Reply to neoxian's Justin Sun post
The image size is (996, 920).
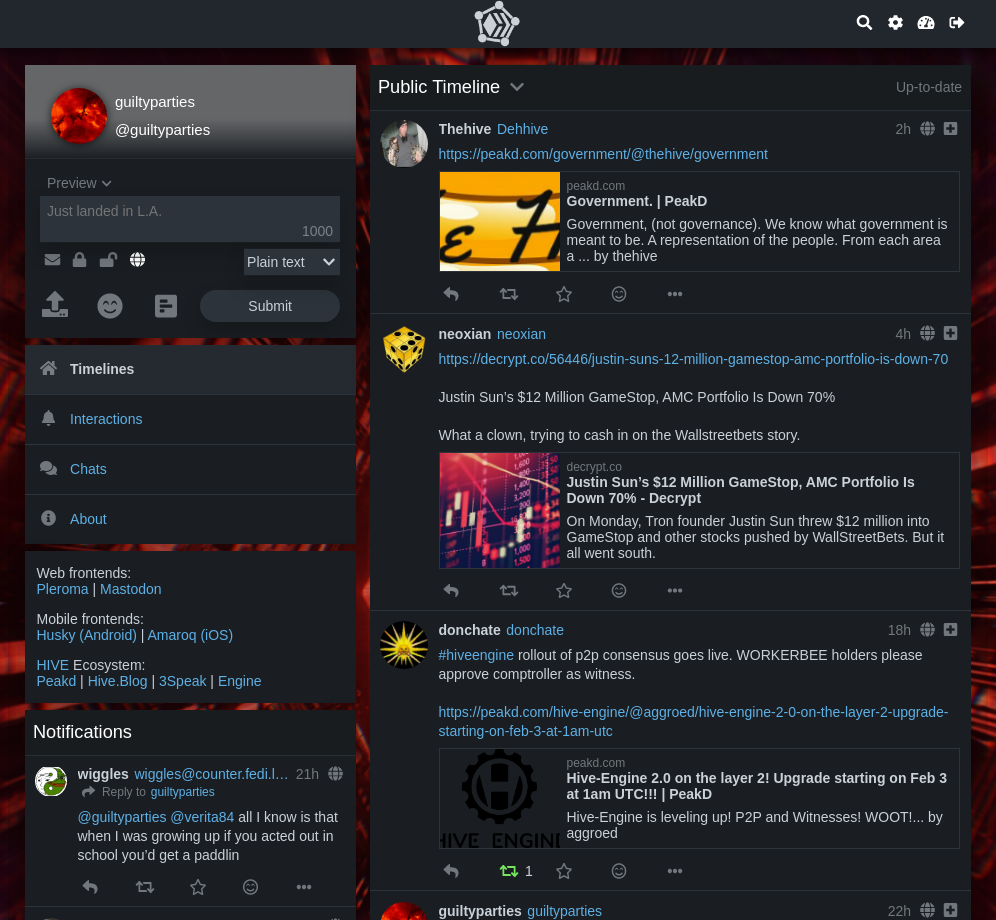451,591
